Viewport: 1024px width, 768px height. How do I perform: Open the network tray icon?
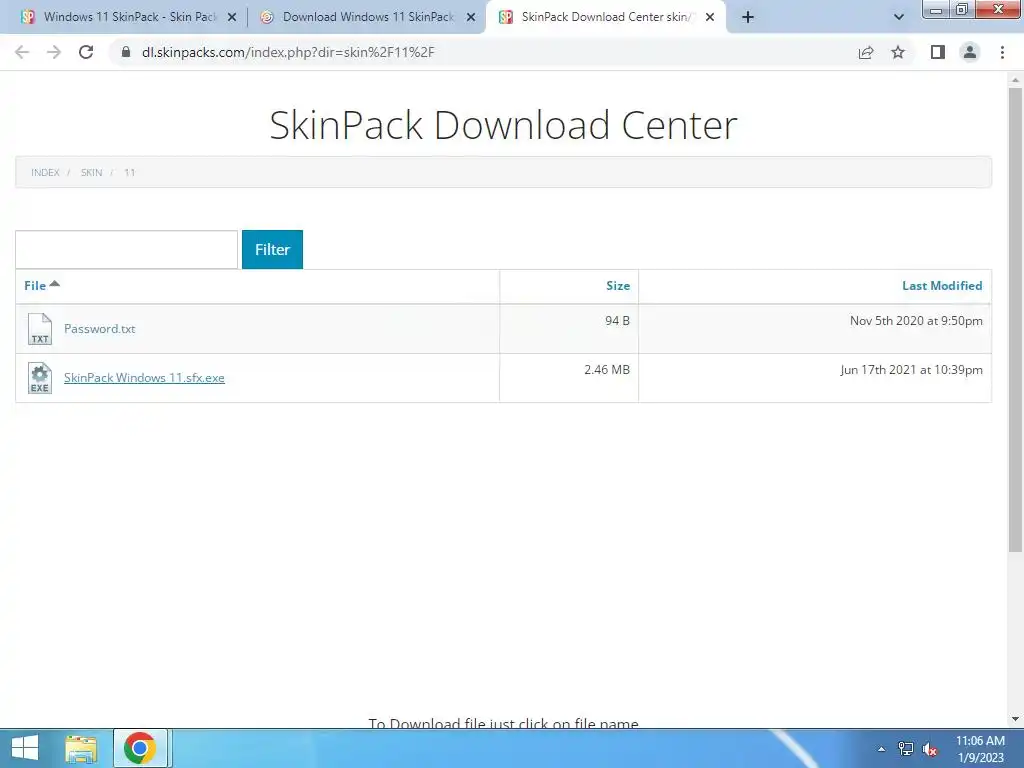(x=906, y=749)
